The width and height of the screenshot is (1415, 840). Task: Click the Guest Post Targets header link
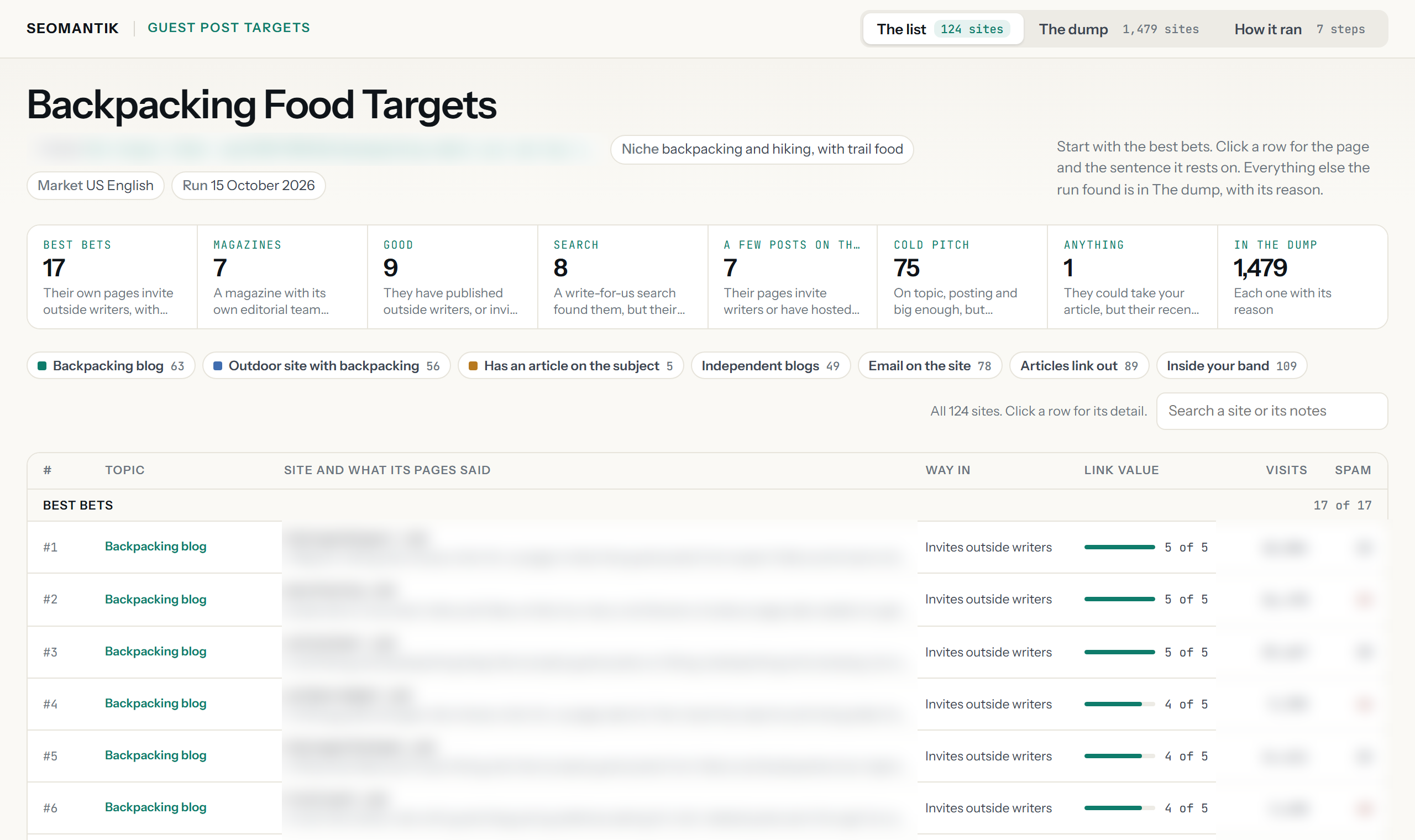(229, 28)
